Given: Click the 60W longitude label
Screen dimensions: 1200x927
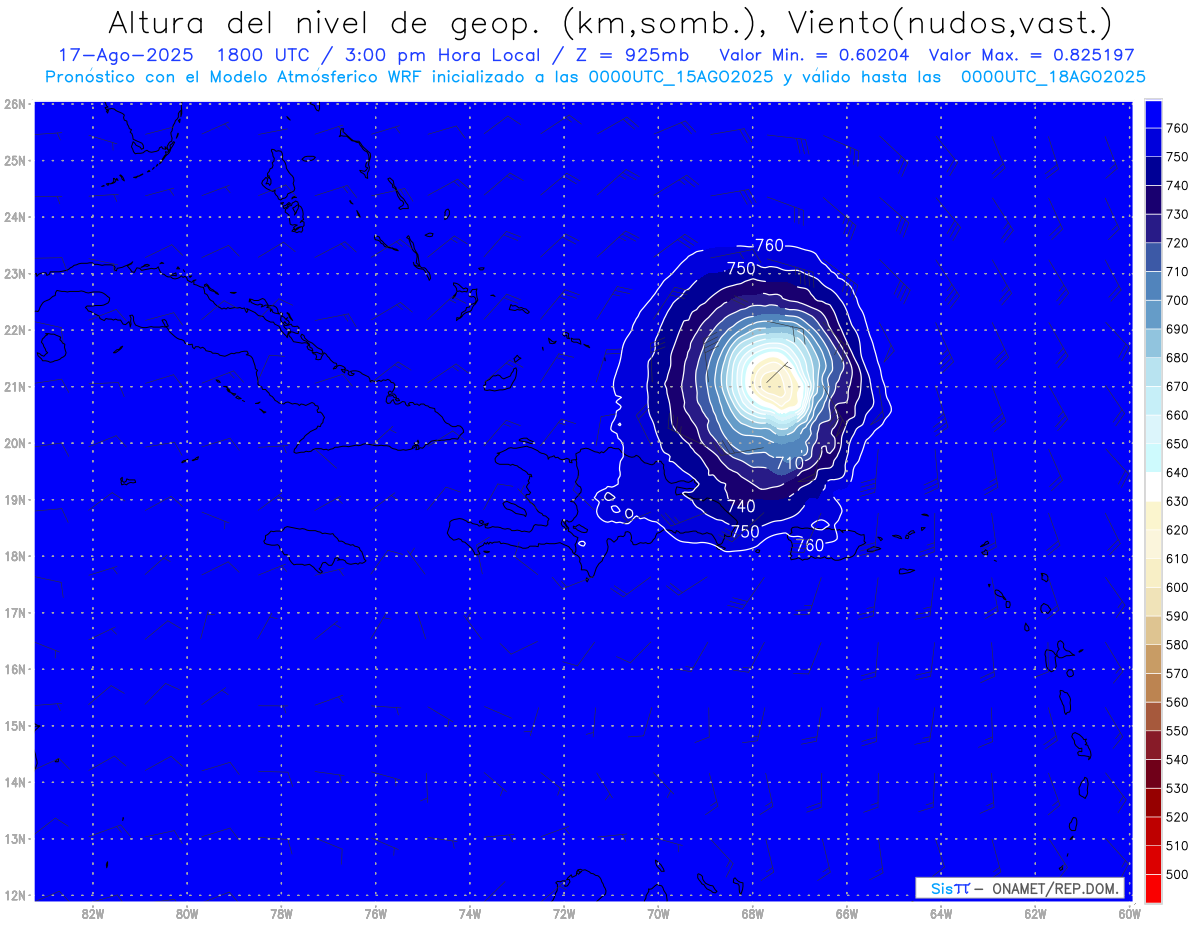Looking at the screenshot, I should pyautogui.click(x=1130, y=913).
